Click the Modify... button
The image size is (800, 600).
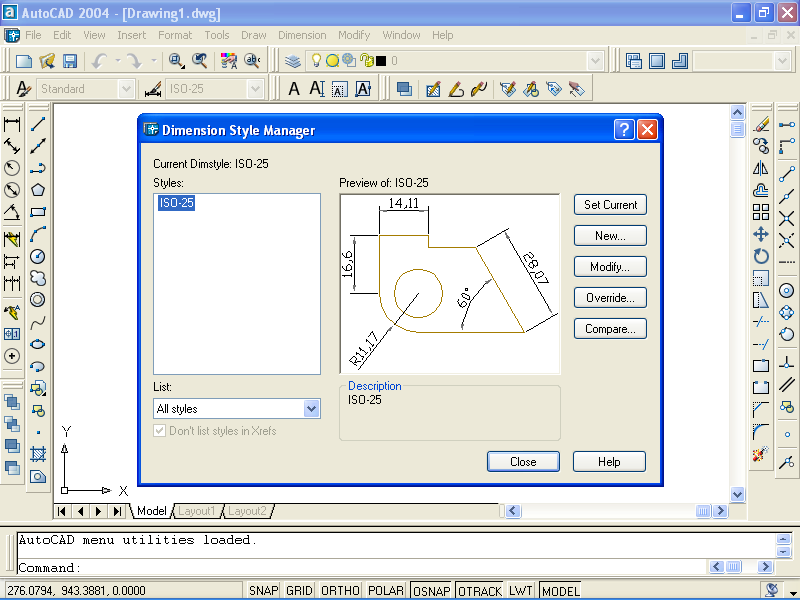pyautogui.click(x=610, y=267)
